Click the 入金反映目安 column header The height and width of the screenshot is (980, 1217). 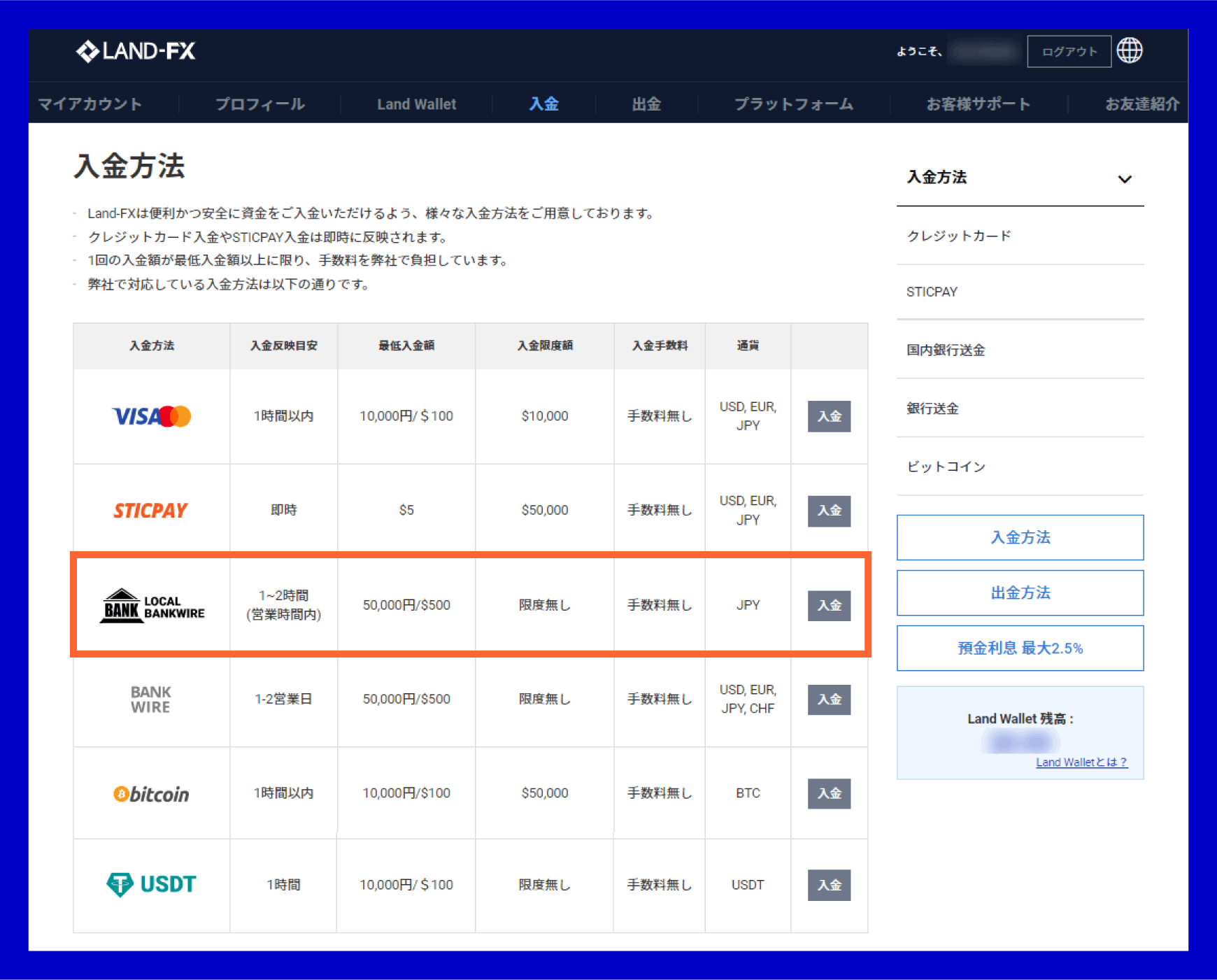click(284, 346)
